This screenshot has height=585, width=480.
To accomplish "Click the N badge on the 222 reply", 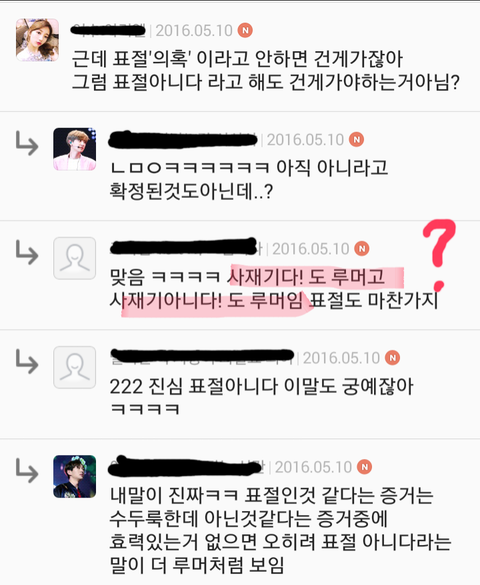I will (x=392, y=358).
